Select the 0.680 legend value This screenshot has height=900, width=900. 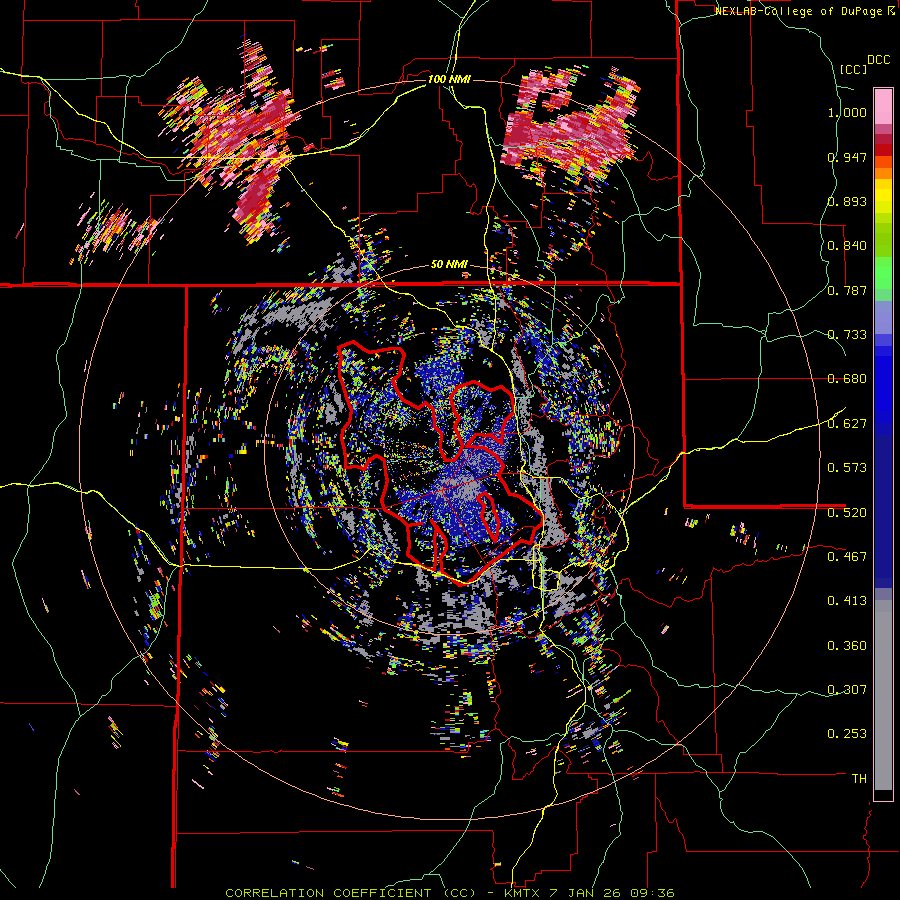coord(847,379)
